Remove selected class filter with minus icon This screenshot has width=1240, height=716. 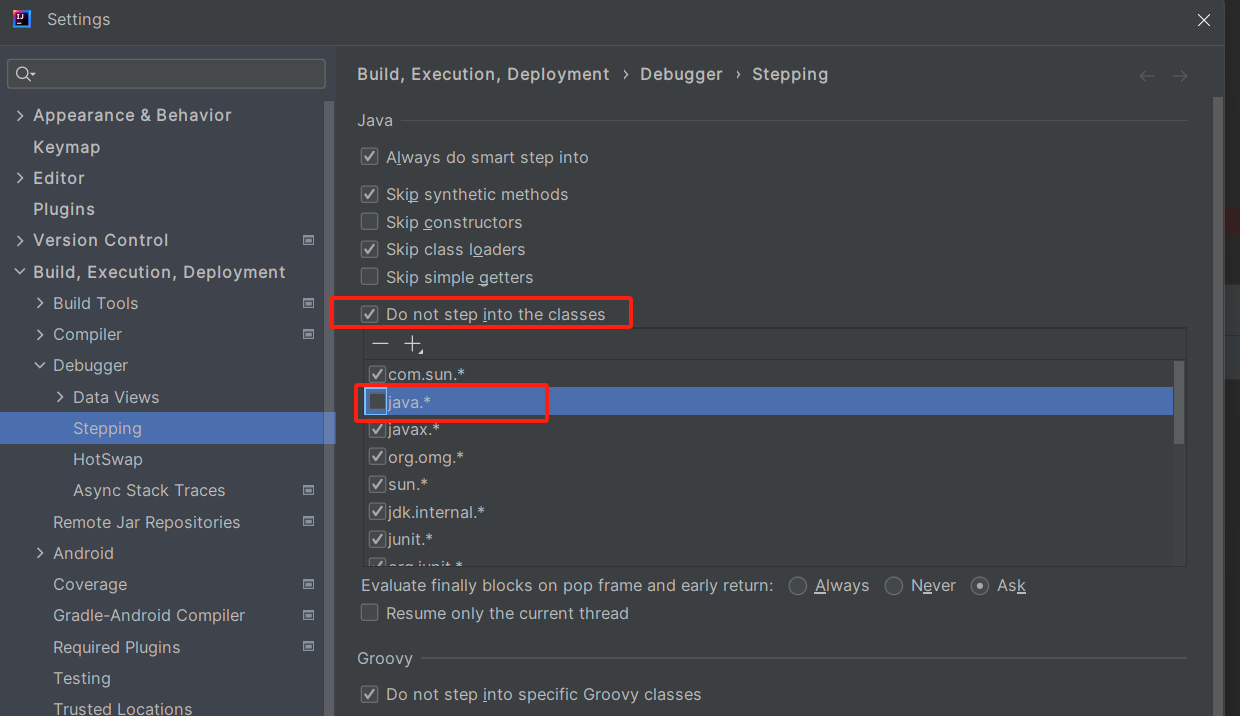[380, 344]
